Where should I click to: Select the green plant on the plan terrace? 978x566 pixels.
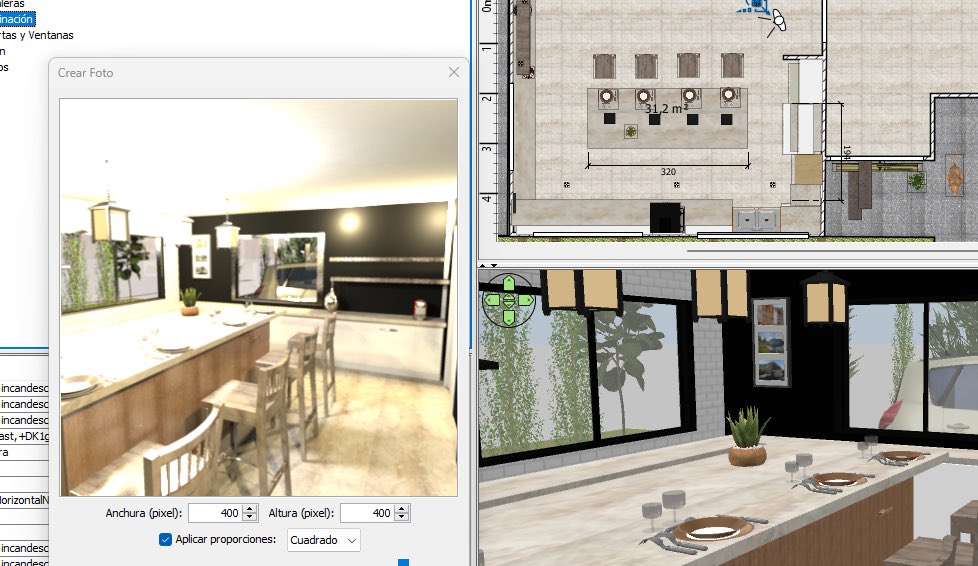click(x=916, y=182)
